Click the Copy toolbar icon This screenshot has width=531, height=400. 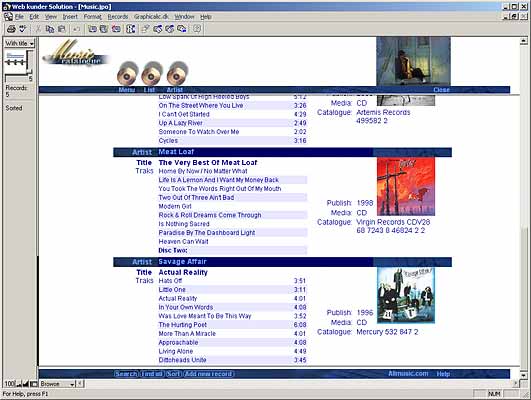50,29
